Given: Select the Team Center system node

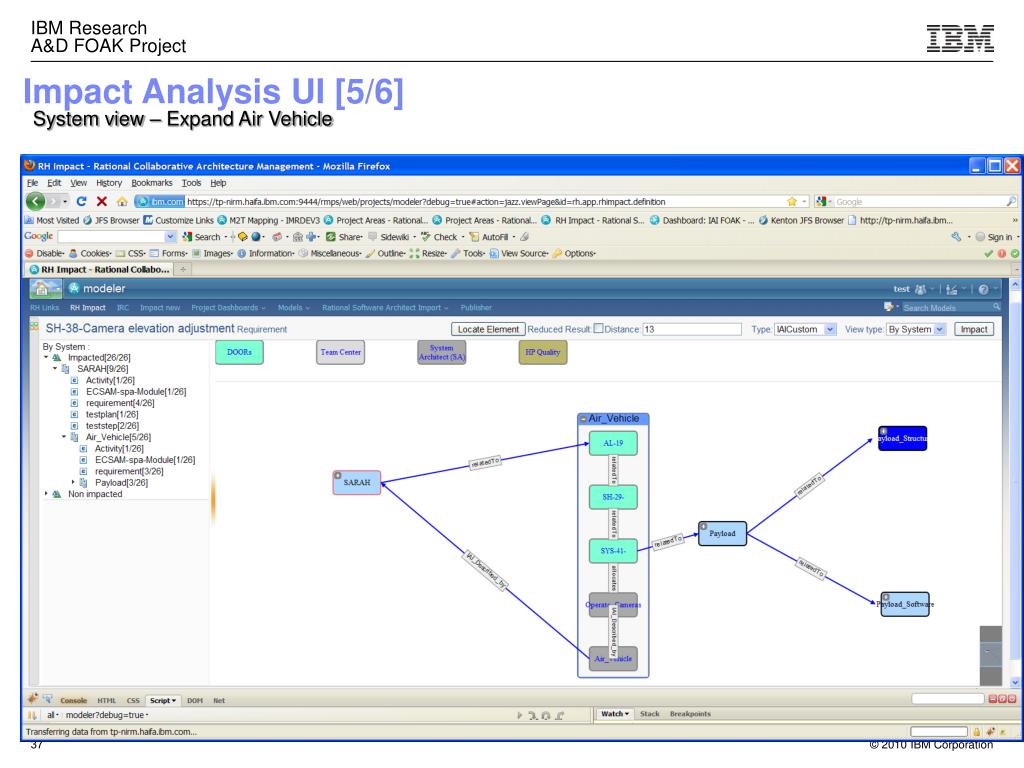Looking at the screenshot, I should pyautogui.click(x=340, y=352).
